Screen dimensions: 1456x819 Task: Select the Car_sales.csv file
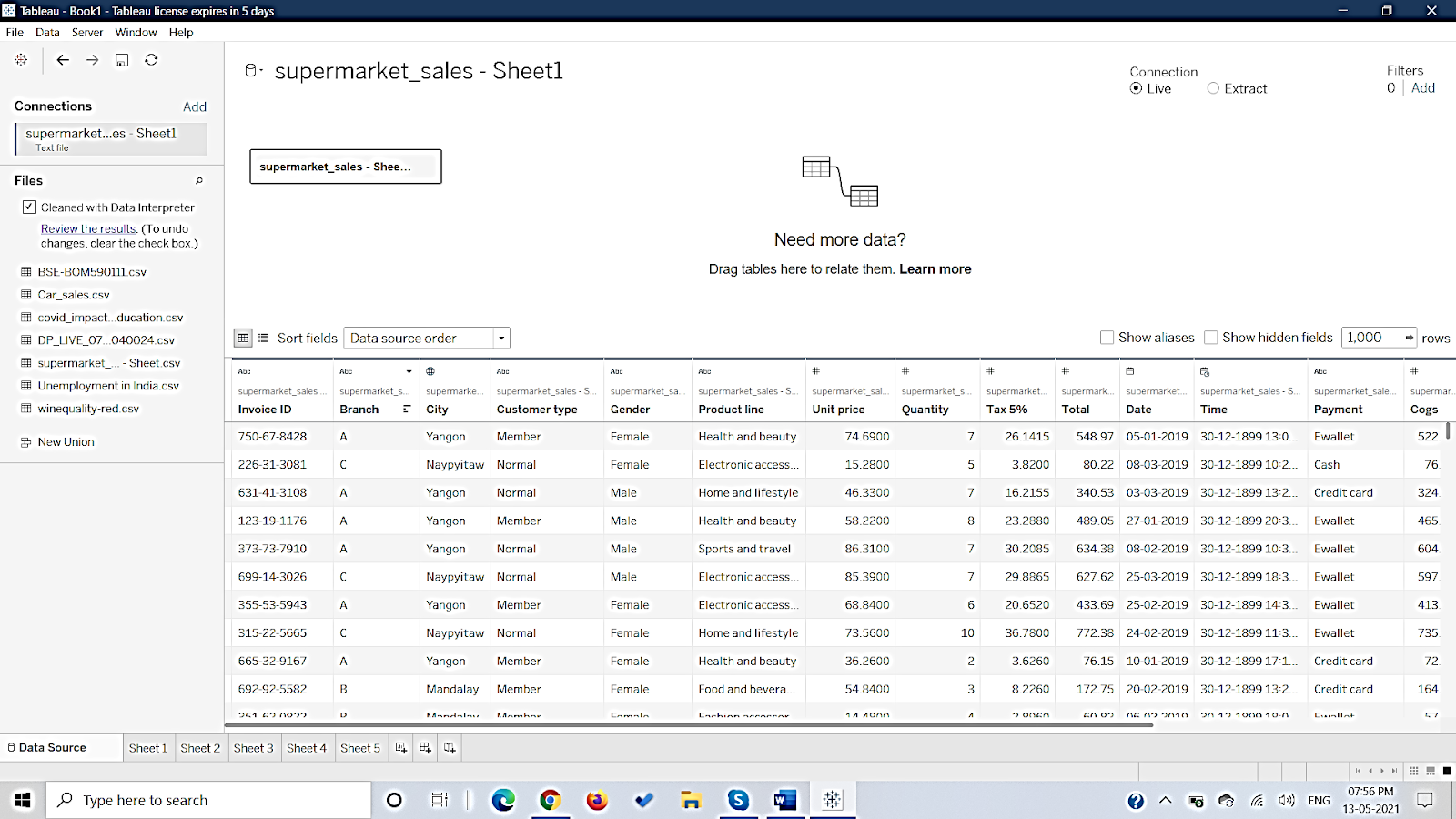tap(74, 295)
